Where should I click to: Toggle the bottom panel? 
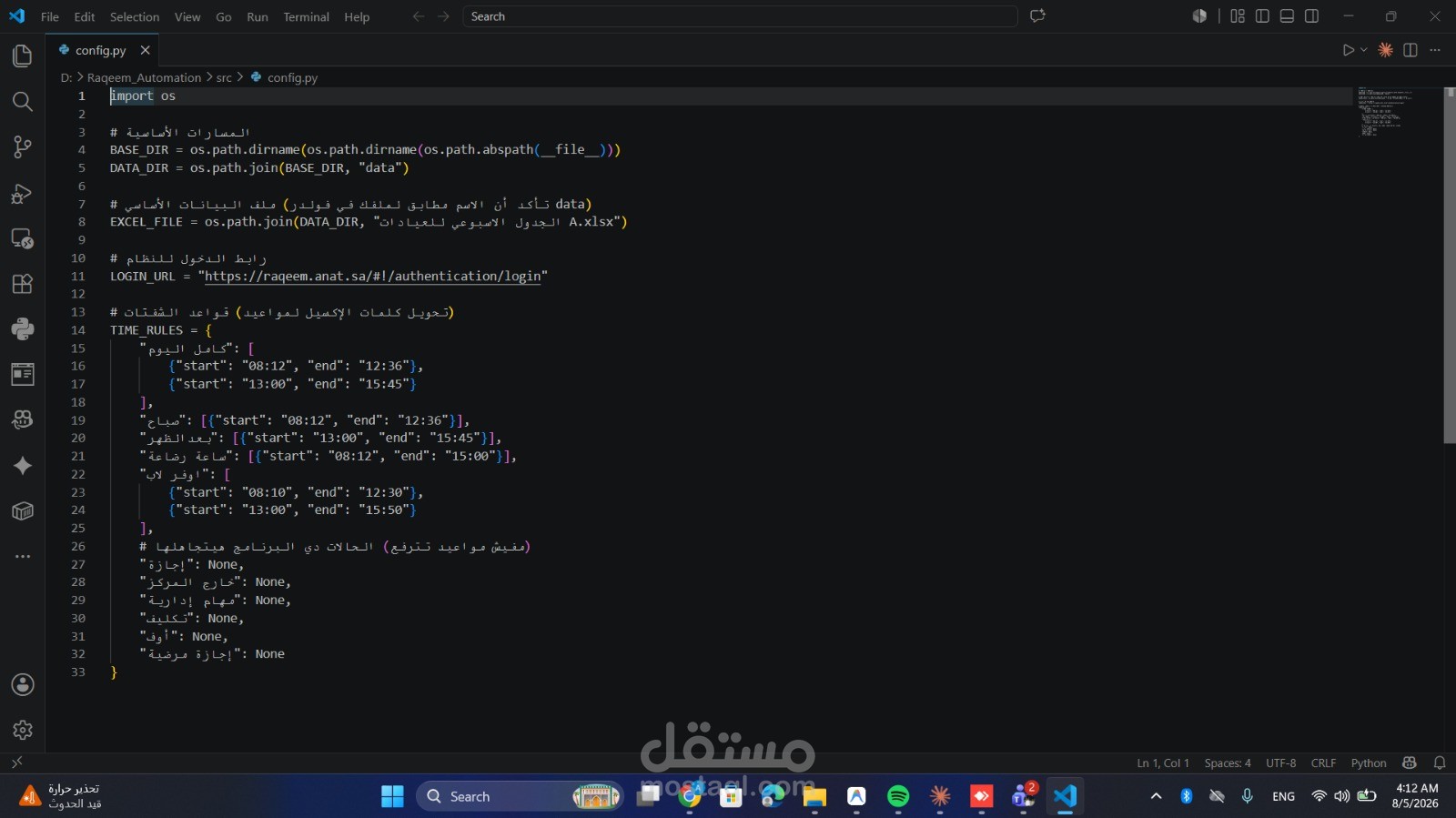click(x=1287, y=16)
